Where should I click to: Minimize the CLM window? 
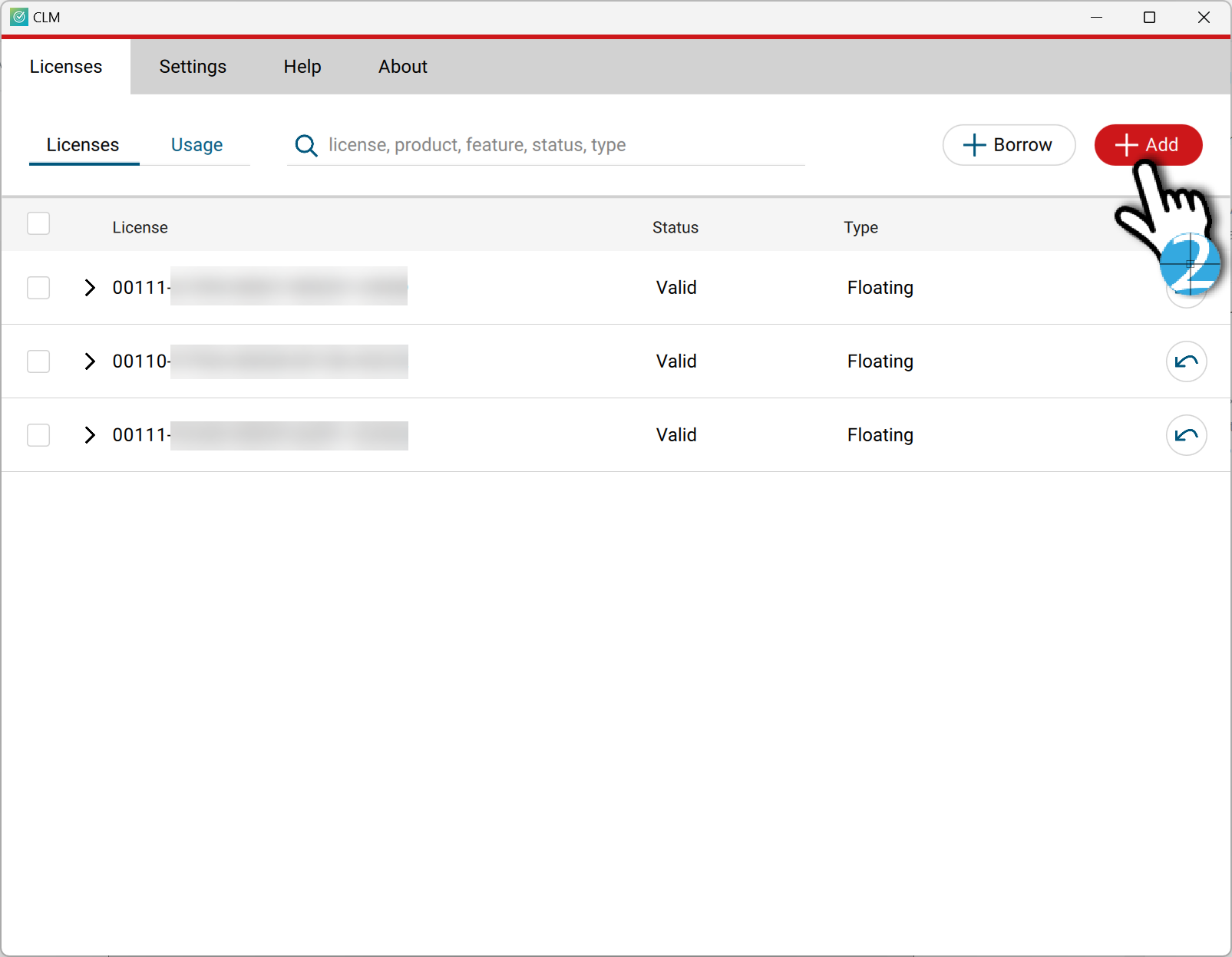point(1096,17)
